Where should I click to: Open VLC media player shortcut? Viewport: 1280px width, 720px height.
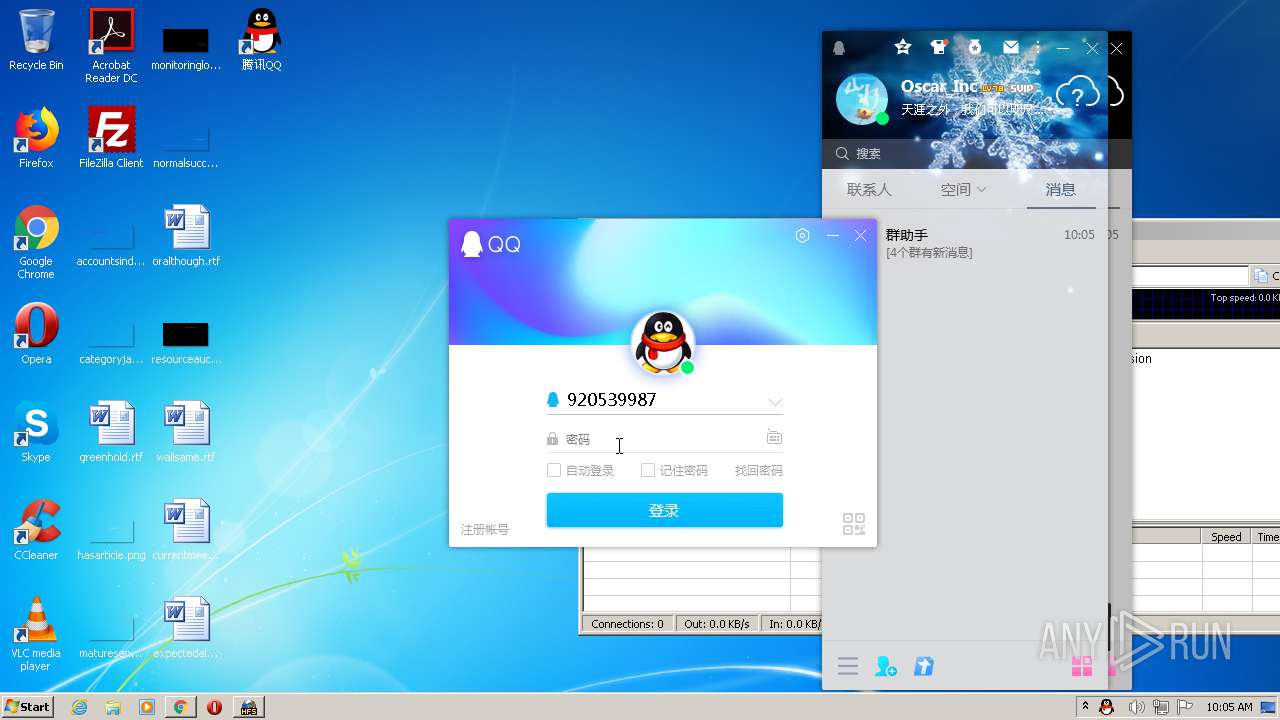click(x=36, y=634)
